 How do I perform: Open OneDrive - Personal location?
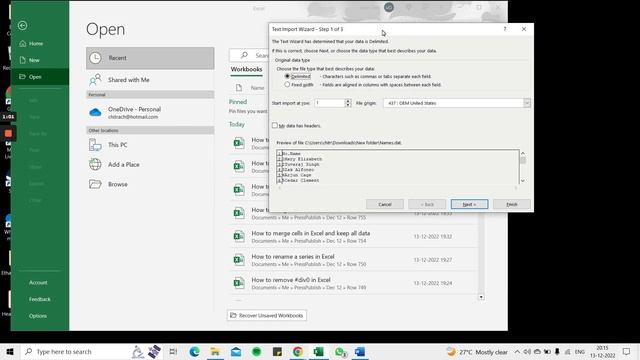tap(150, 113)
